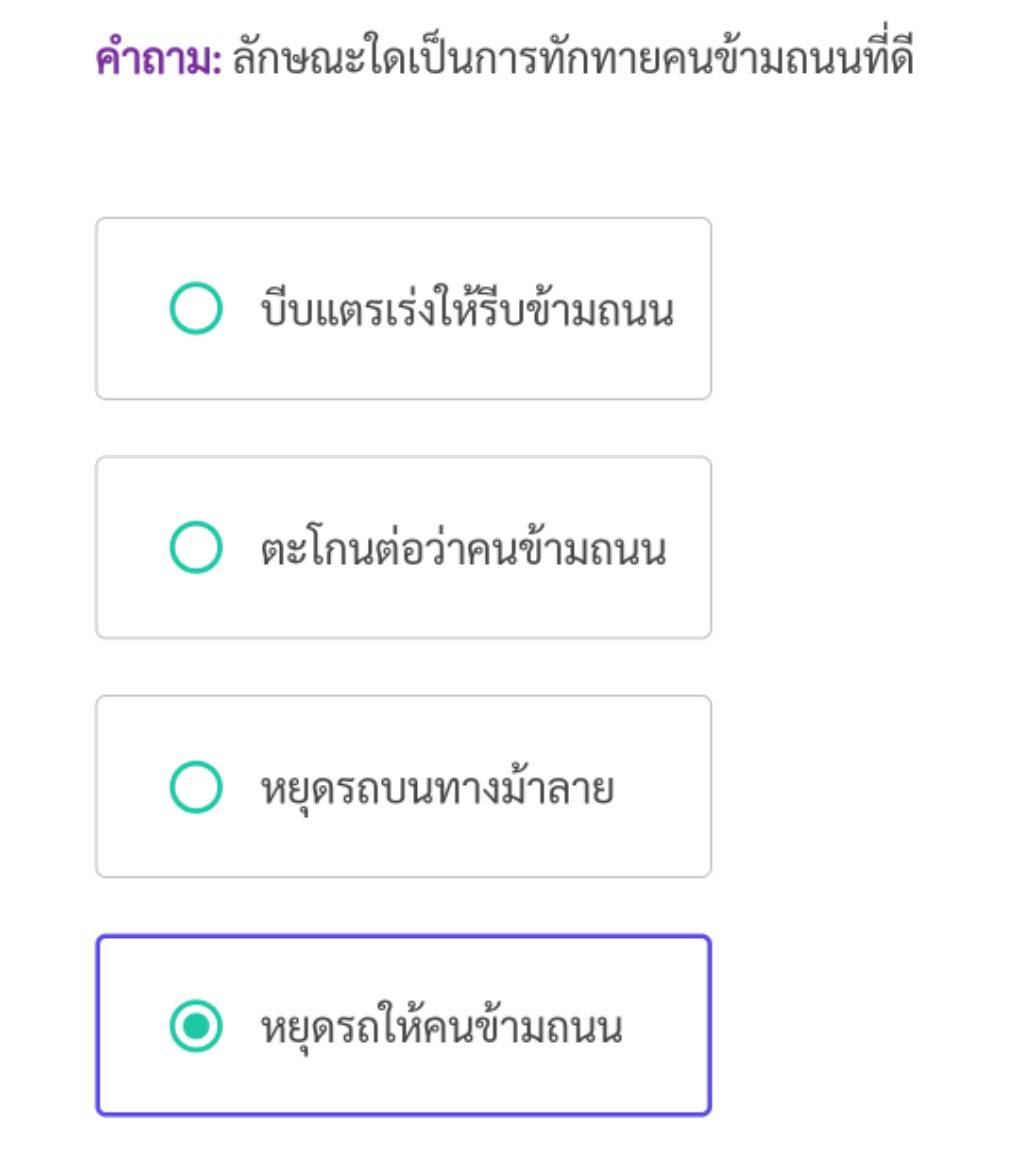Viewport: 1020px width, 1162px height.
Task: Select the honking horn answer choice
Action: click(x=466, y=310)
